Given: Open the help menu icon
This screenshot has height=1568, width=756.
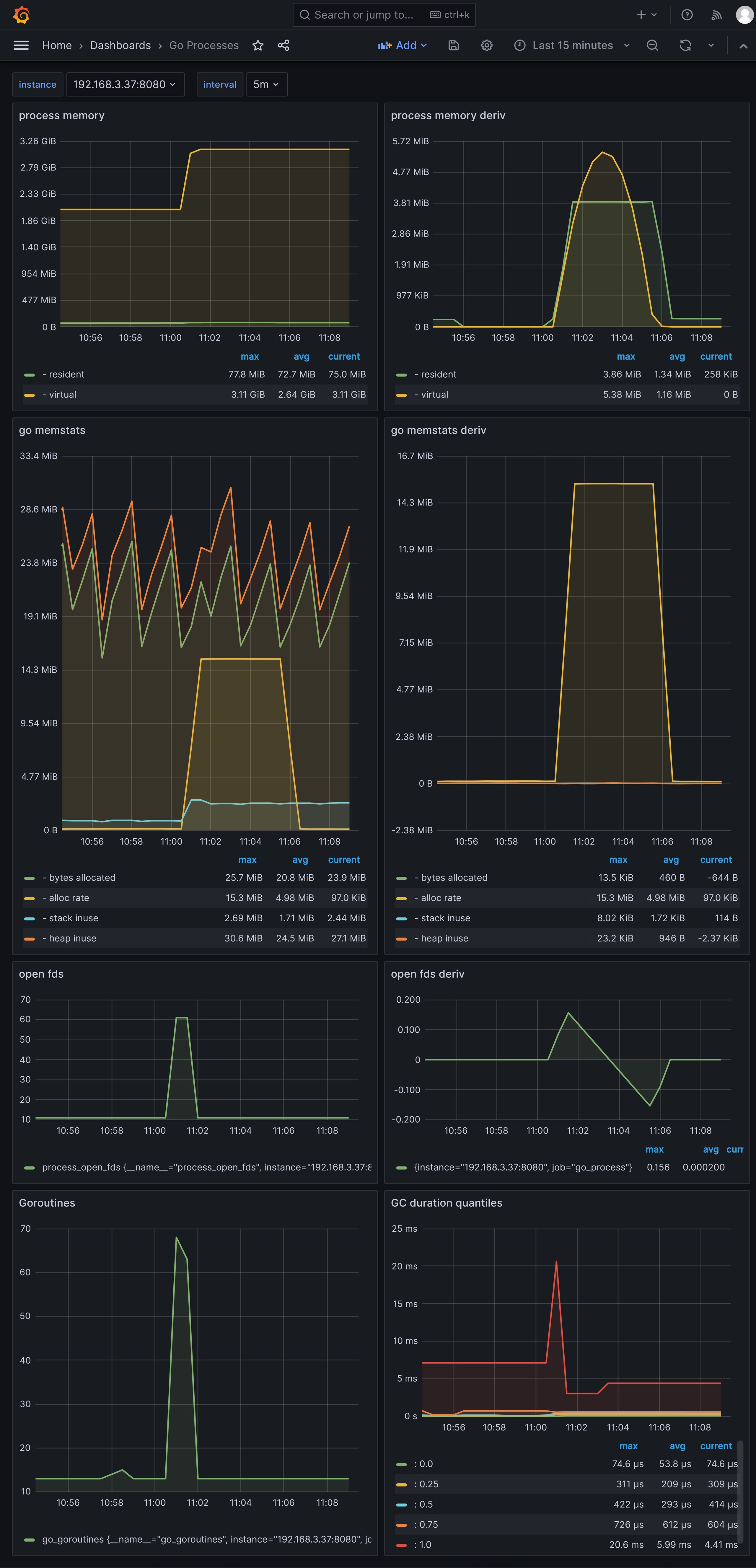Looking at the screenshot, I should pos(687,14).
